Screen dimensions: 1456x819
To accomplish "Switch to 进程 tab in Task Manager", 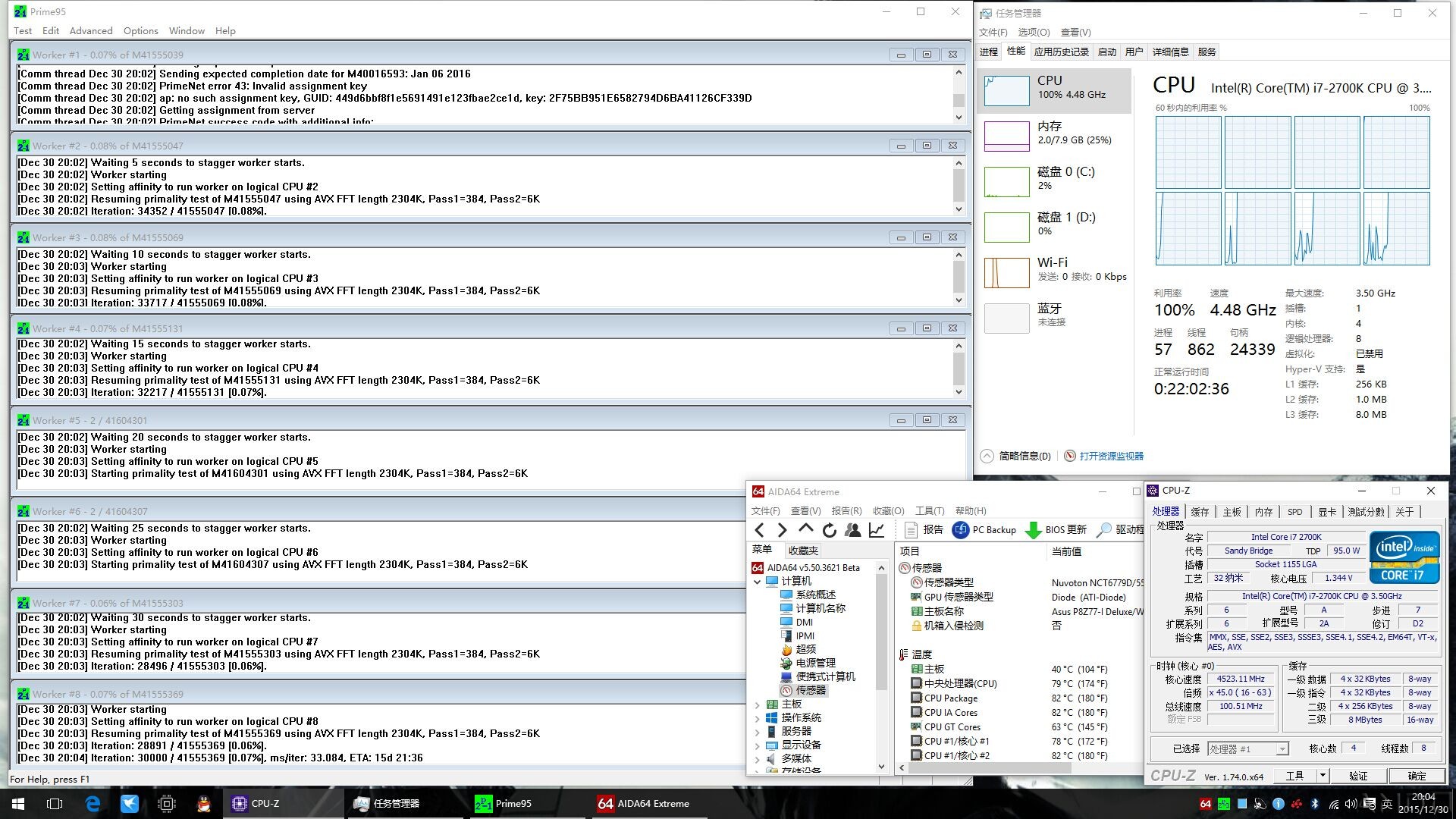I will coord(989,52).
